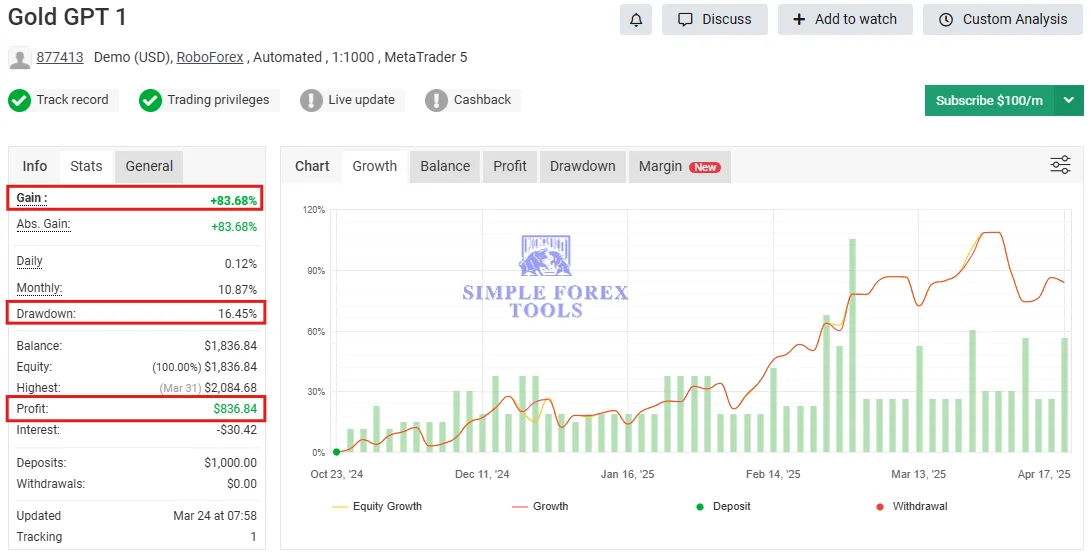The image size is (1091, 556).
Task: Switch to the Stats tab
Action: [86, 166]
